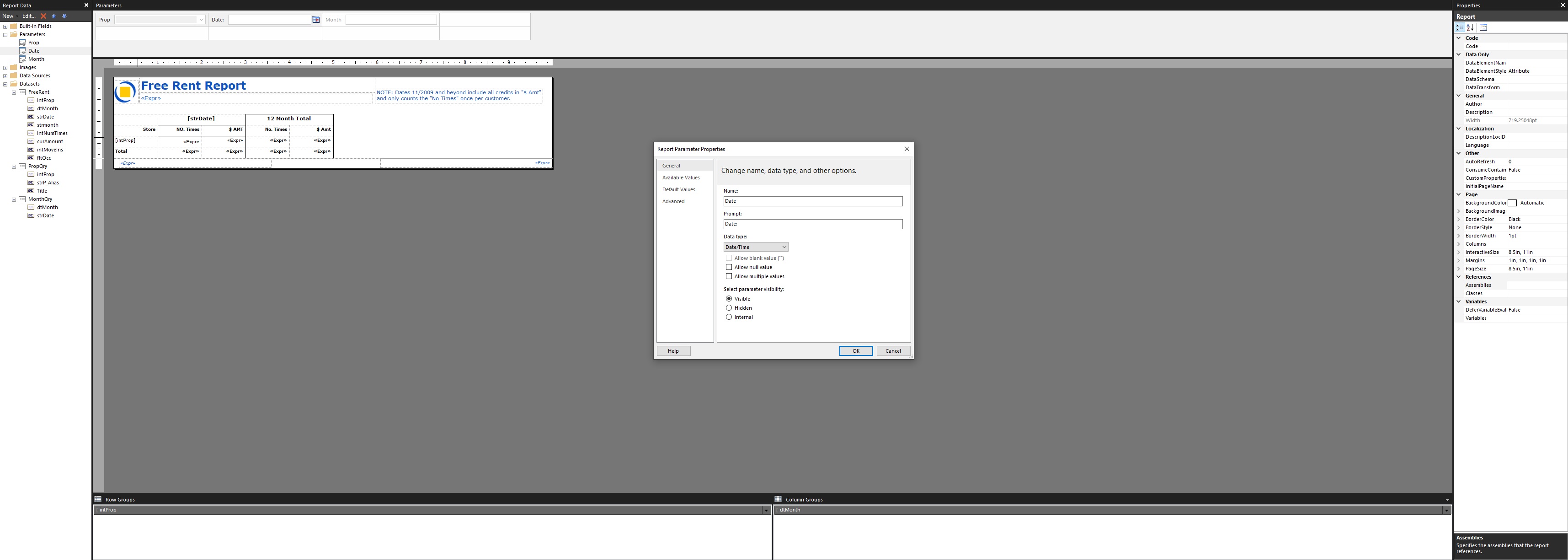Click the blue up arrow in Report Data toolbar

(53, 16)
